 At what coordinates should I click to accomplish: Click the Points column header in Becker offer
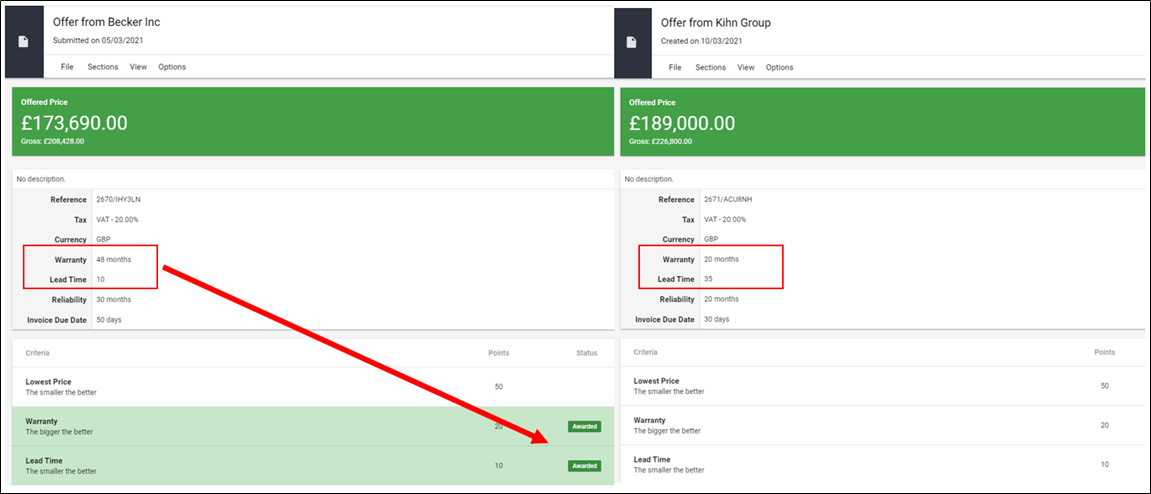[498, 353]
